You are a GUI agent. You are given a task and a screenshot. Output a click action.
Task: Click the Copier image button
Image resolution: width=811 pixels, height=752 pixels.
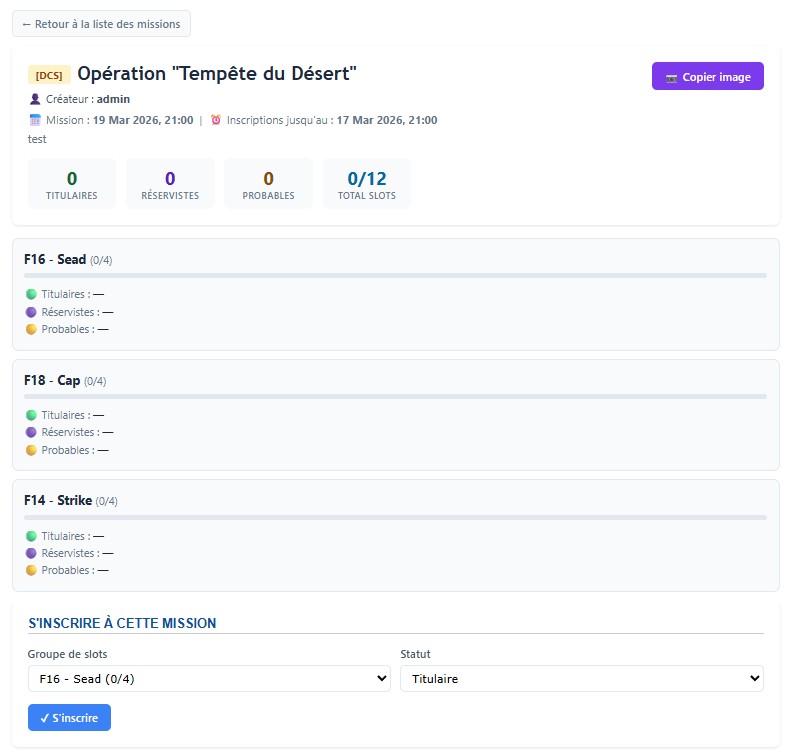[708, 77]
